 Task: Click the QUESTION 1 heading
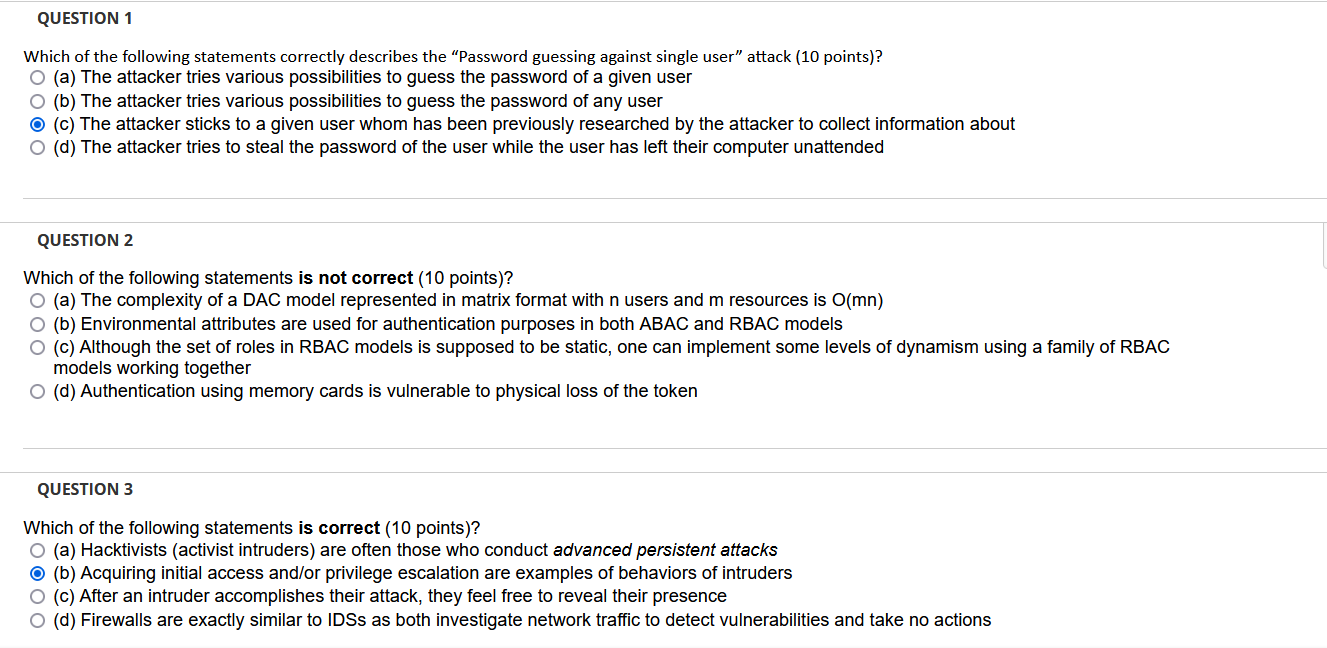click(x=85, y=18)
